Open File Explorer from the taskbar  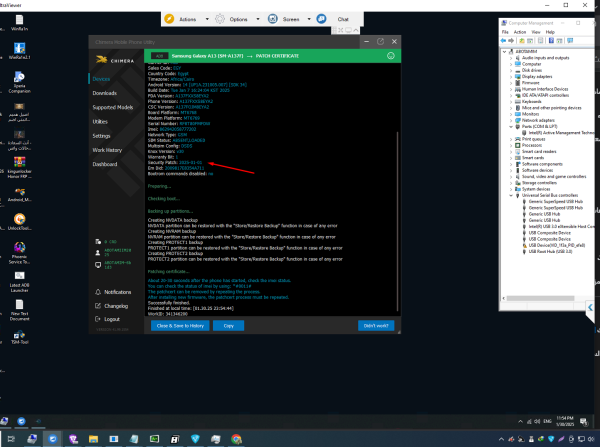coord(93,439)
